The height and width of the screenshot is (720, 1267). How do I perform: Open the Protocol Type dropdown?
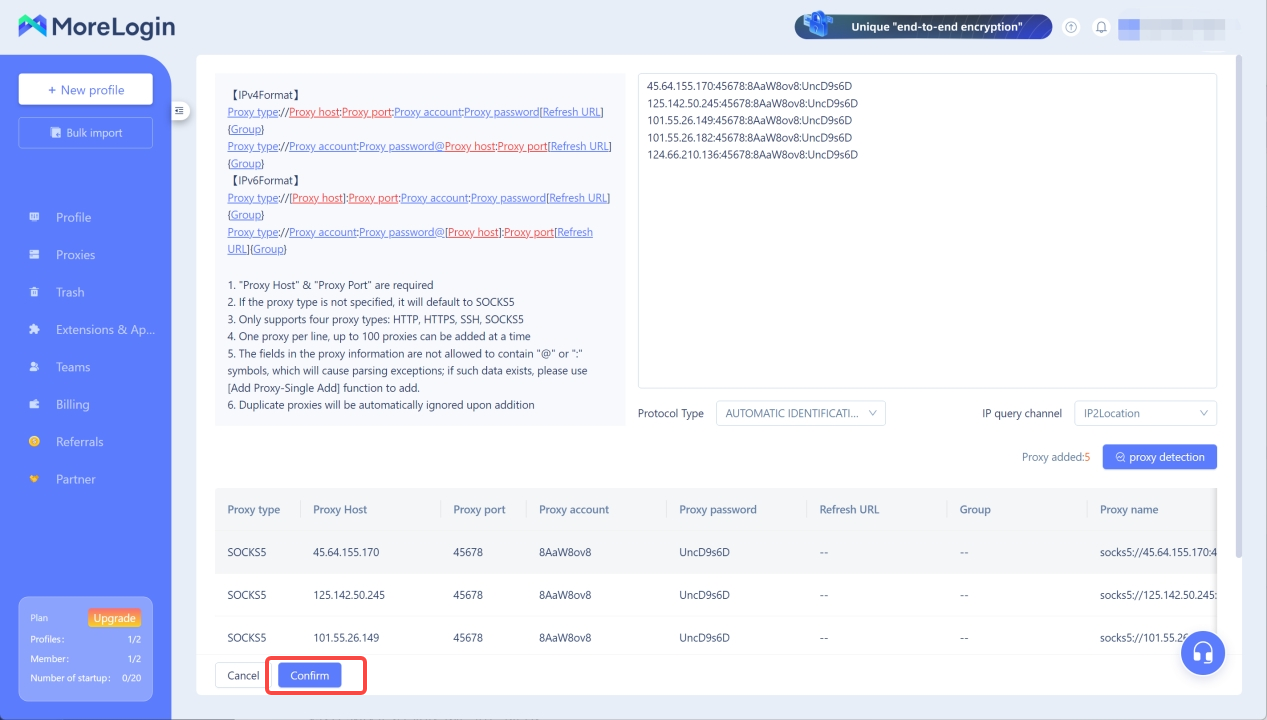pos(800,413)
